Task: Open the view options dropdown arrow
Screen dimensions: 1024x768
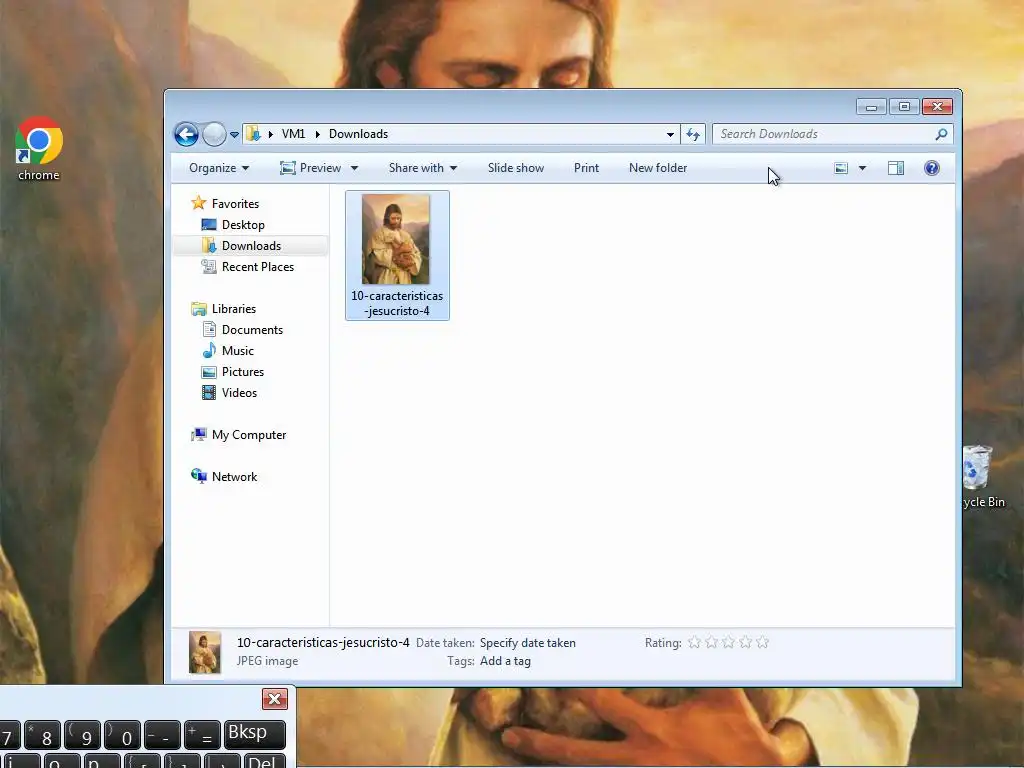Action: (x=862, y=168)
